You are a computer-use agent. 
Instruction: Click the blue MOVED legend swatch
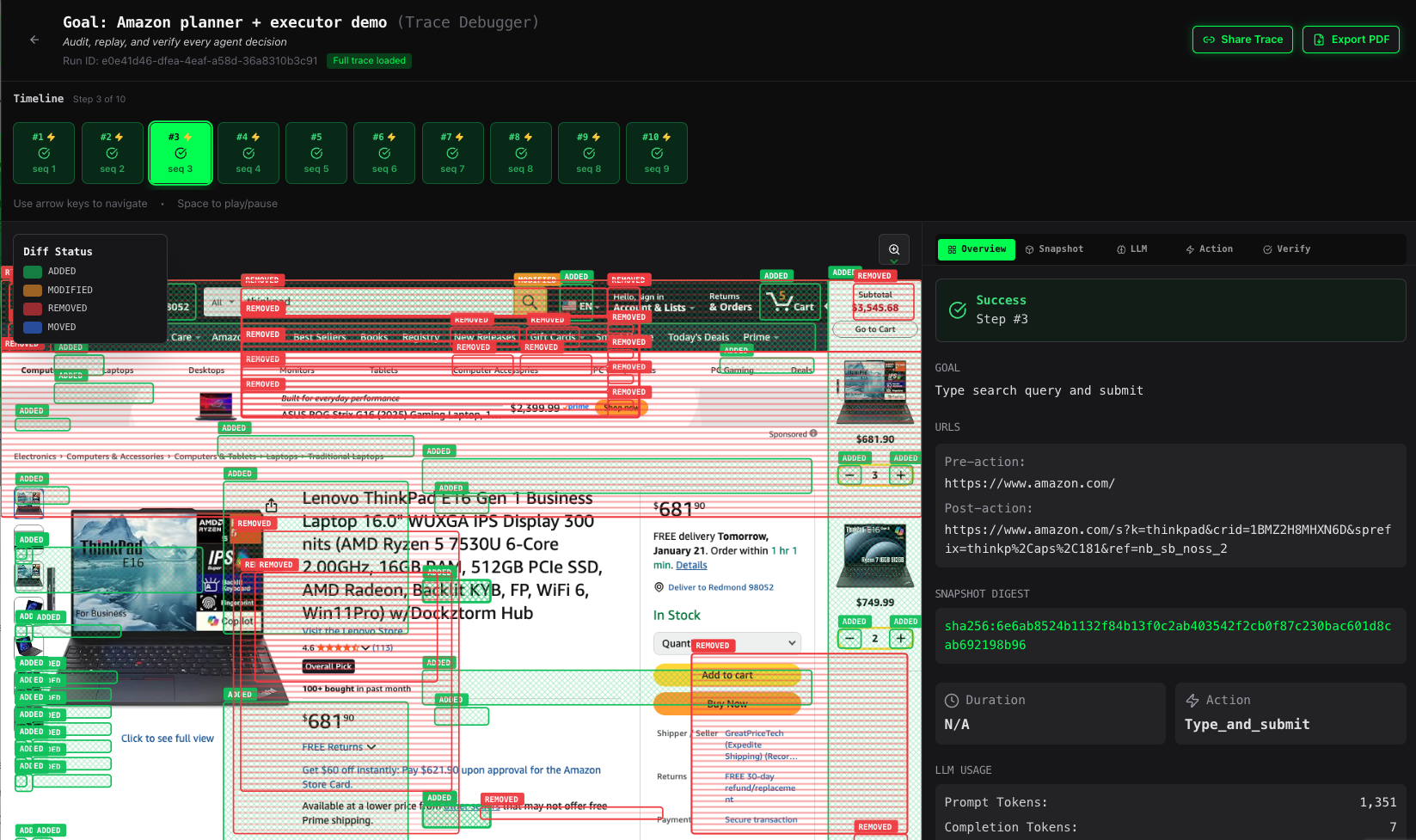pos(33,328)
